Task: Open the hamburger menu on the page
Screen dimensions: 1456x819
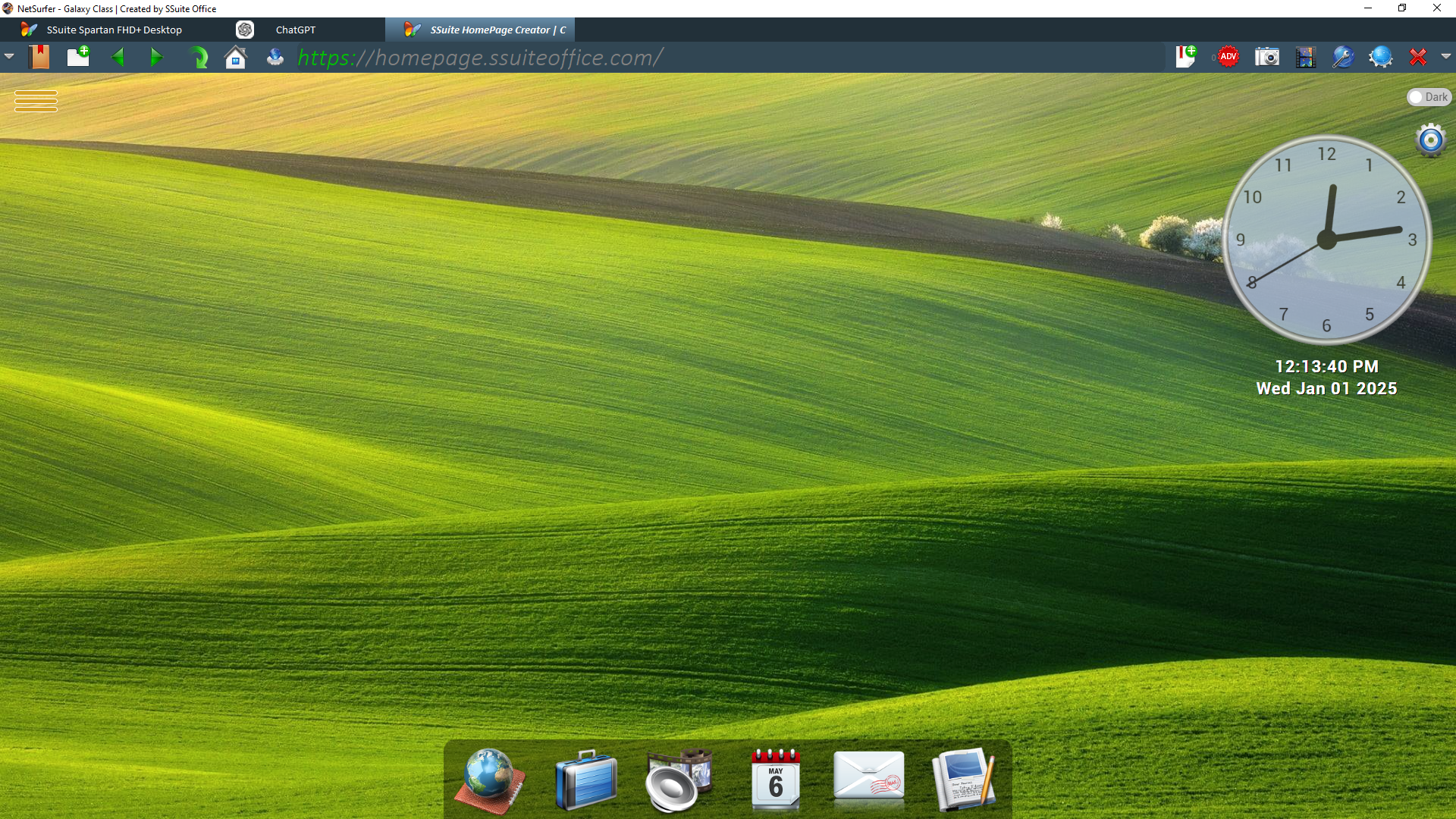Action: tap(36, 101)
